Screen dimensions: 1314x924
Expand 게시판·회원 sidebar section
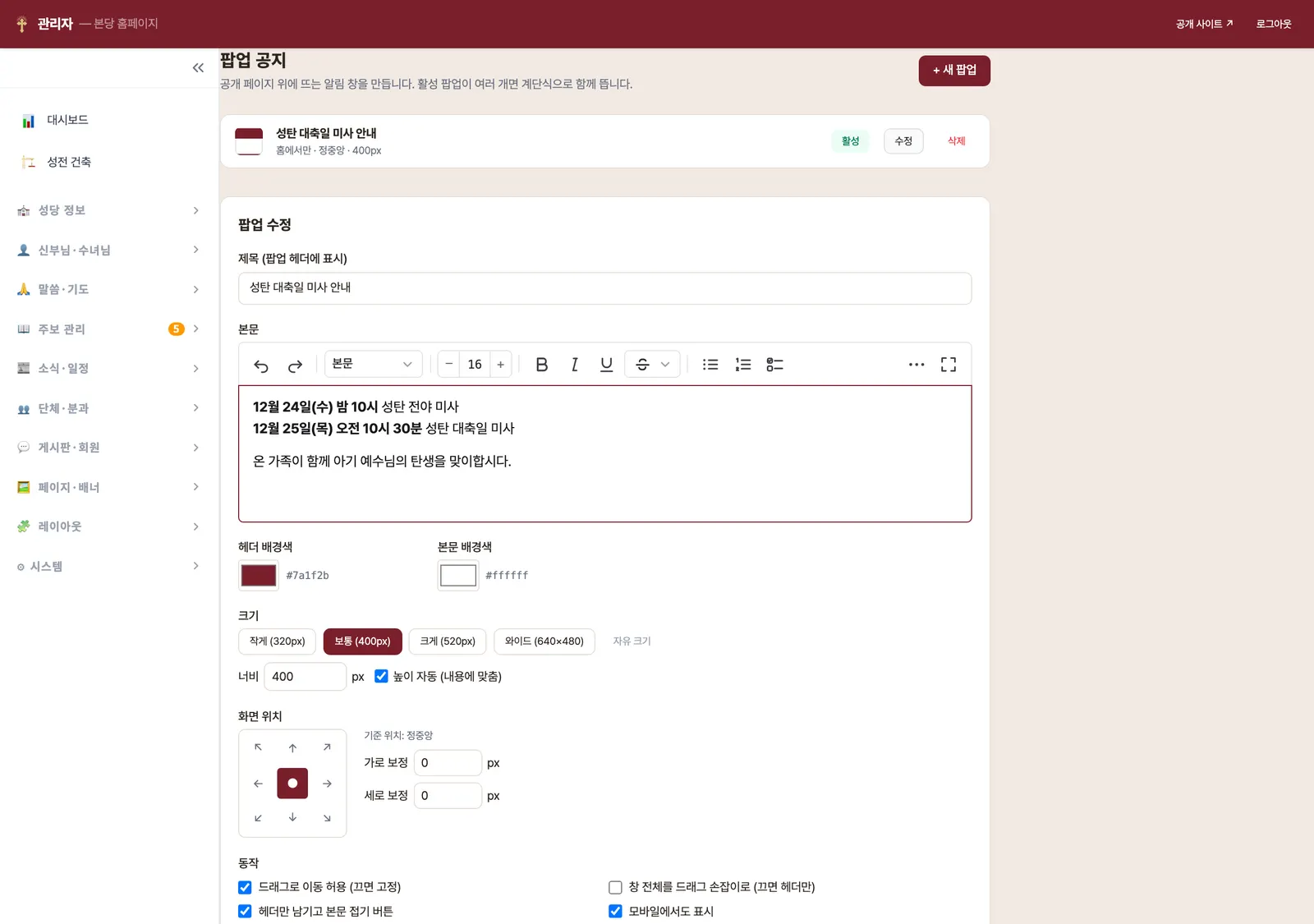[x=108, y=448]
